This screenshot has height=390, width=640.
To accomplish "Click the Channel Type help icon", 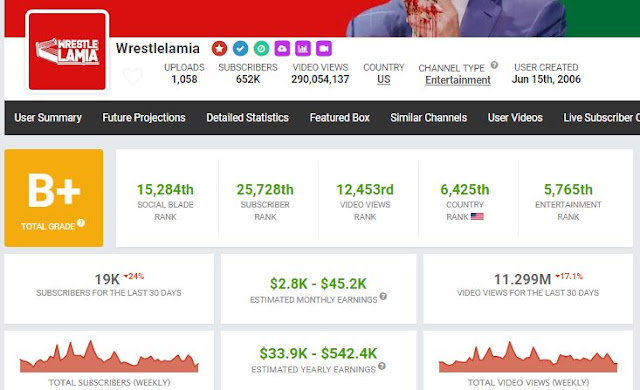I will point(494,65).
